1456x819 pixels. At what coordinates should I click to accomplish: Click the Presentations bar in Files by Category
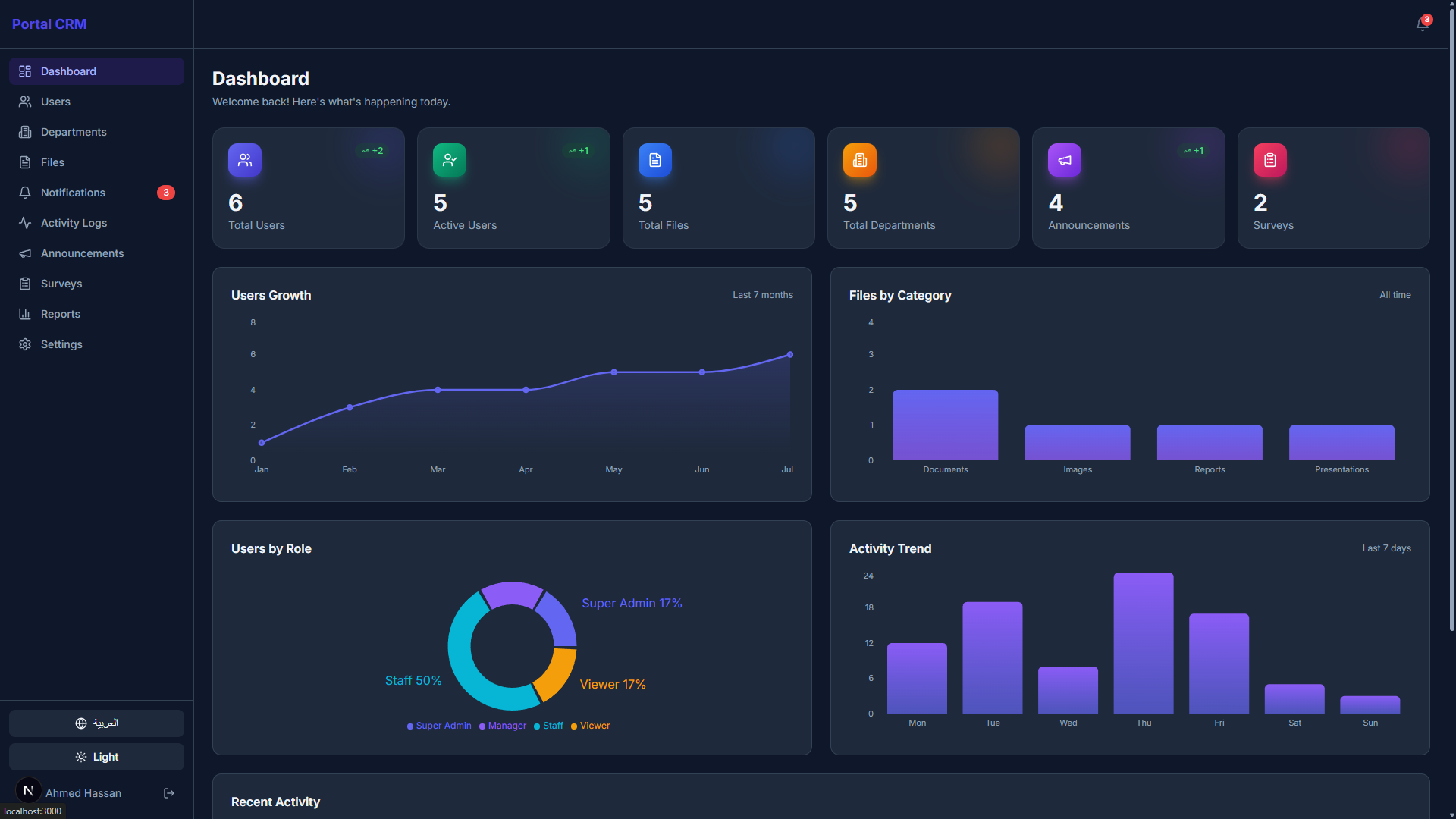click(1341, 443)
